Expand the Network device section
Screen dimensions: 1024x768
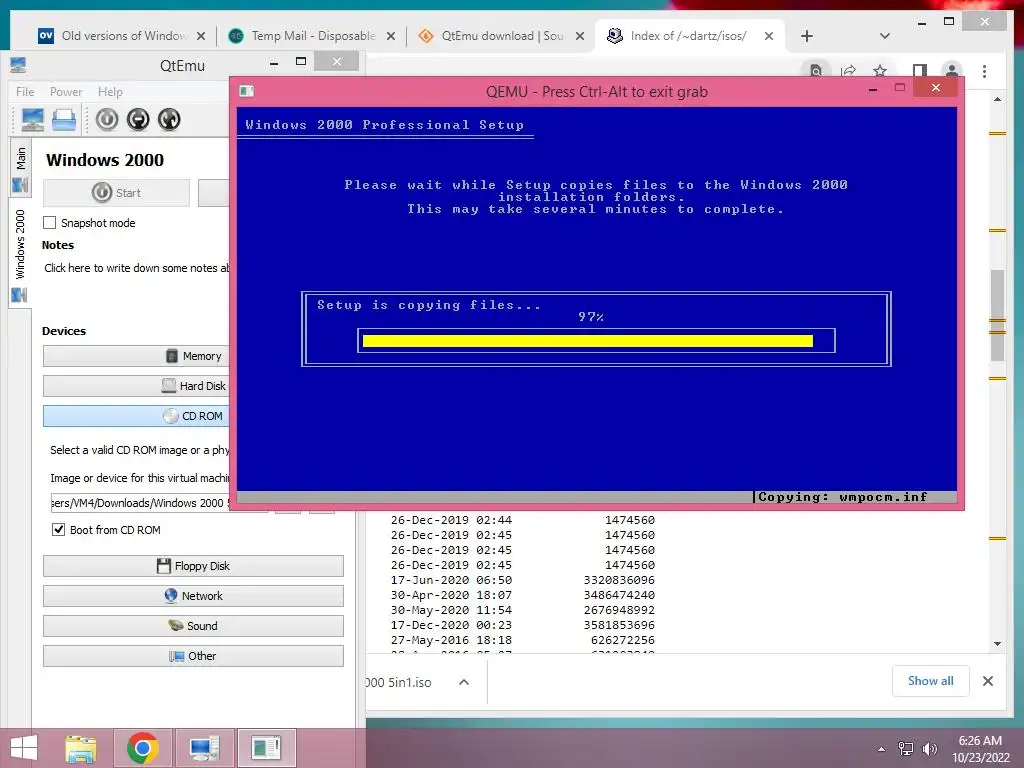(193, 596)
